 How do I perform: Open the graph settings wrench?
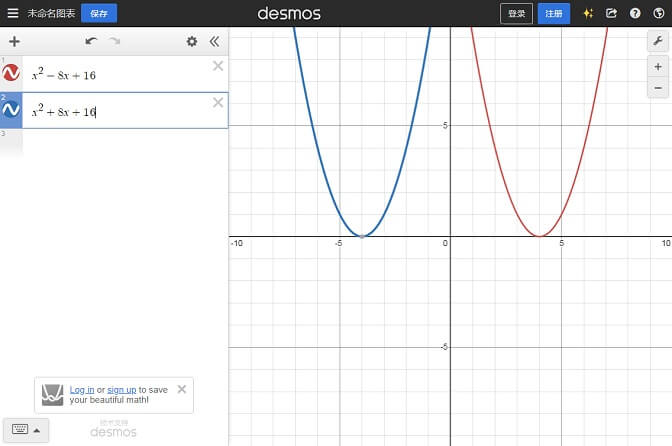(658, 41)
